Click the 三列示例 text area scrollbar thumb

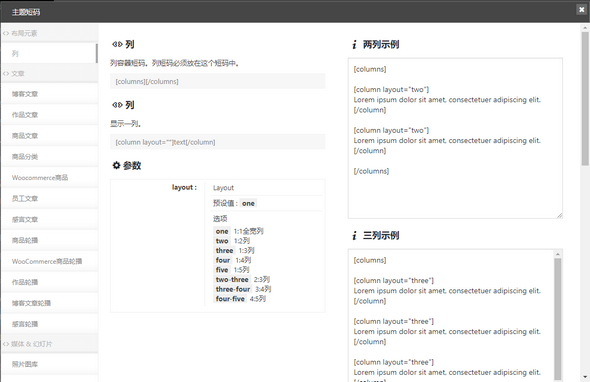coord(558,318)
